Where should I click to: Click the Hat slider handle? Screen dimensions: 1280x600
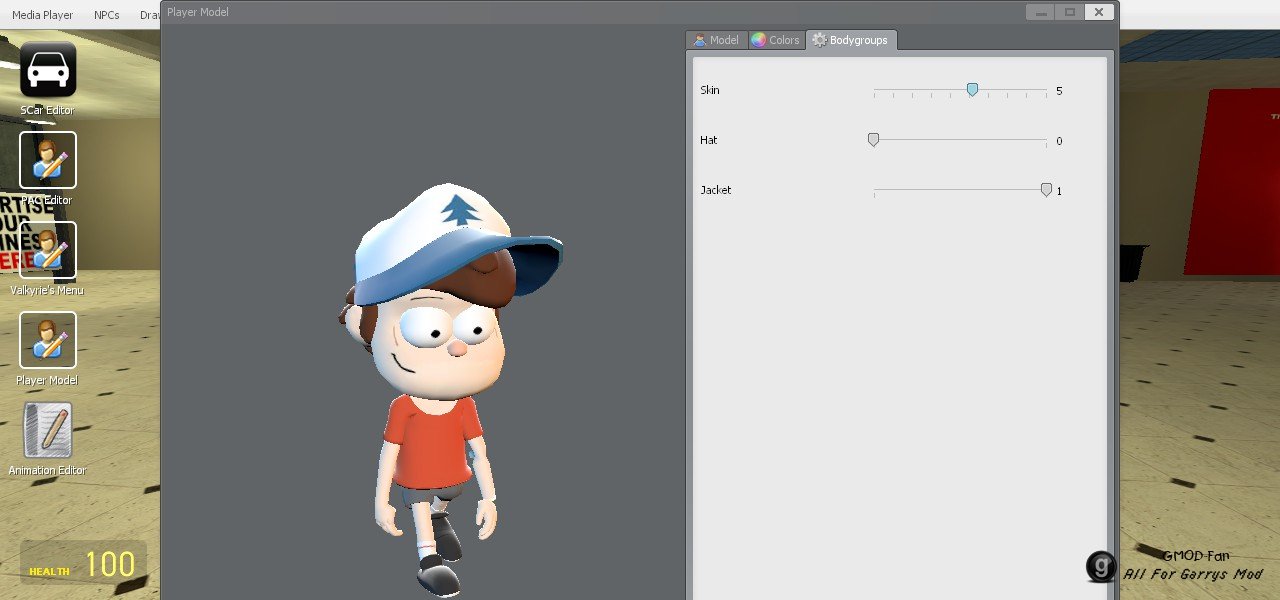(873, 140)
